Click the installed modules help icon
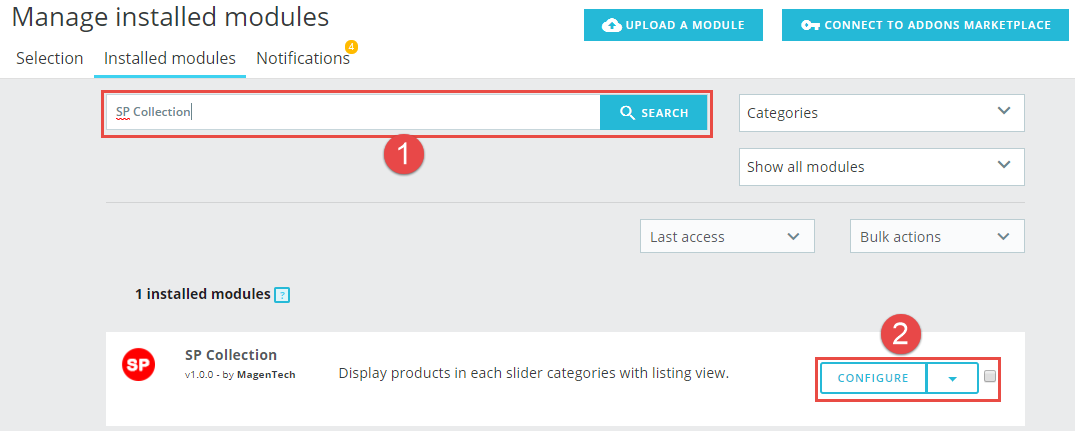This screenshot has width=1075, height=431. point(282,295)
